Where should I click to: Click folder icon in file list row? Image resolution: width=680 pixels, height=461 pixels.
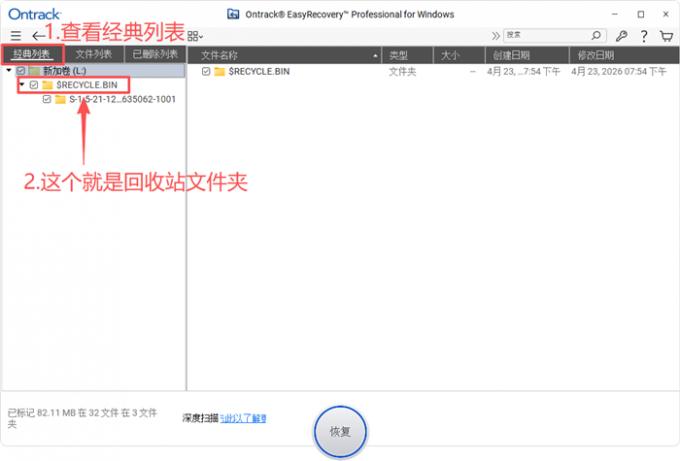tap(220, 72)
